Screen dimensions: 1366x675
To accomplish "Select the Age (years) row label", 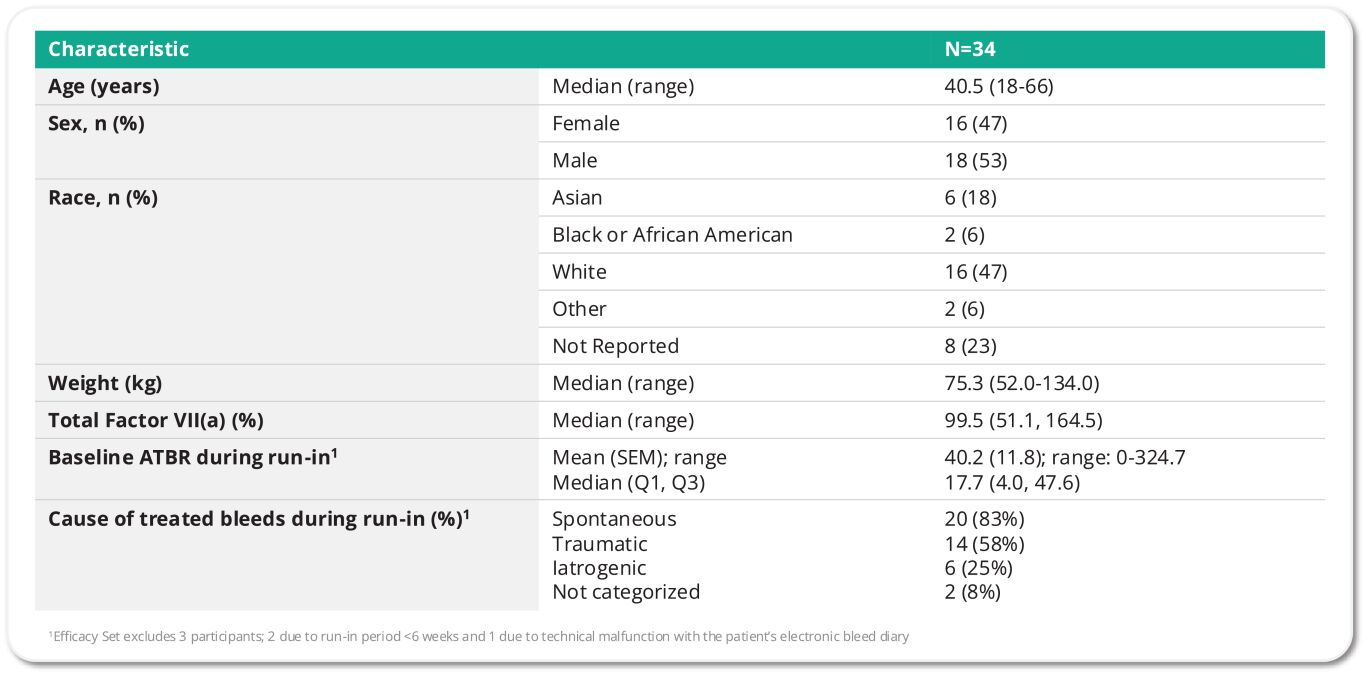I will [x=103, y=87].
